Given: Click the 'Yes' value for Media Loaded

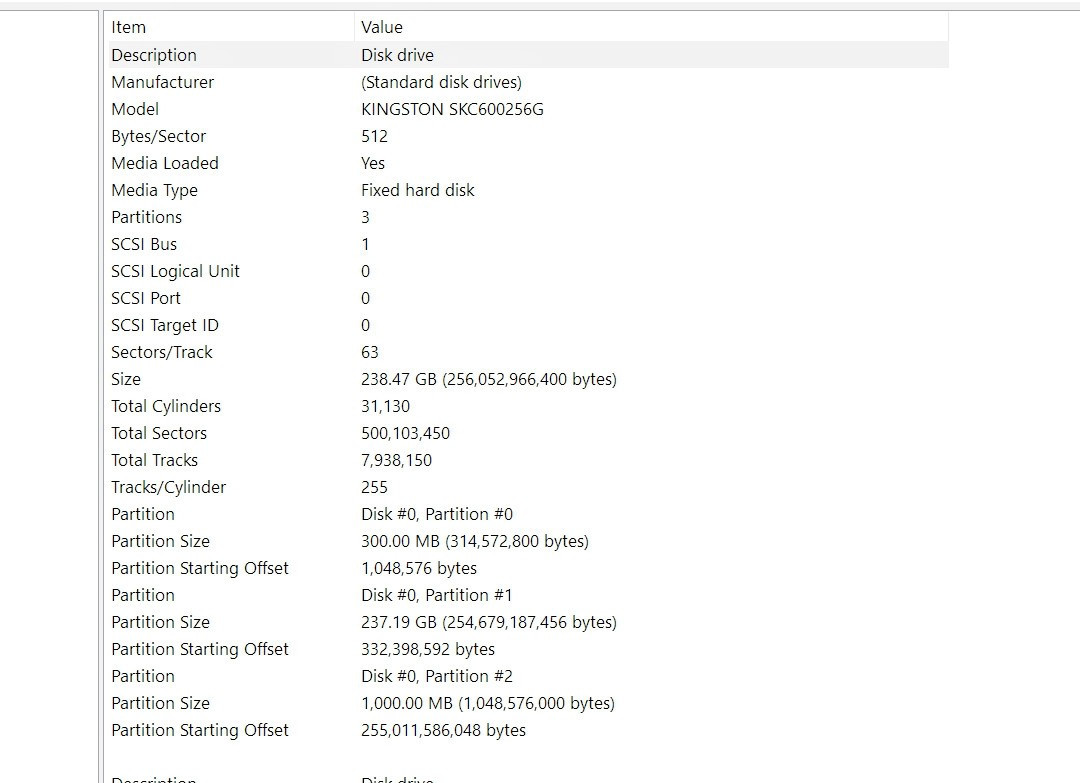Looking at the screenshot, I should coord(373,163).
